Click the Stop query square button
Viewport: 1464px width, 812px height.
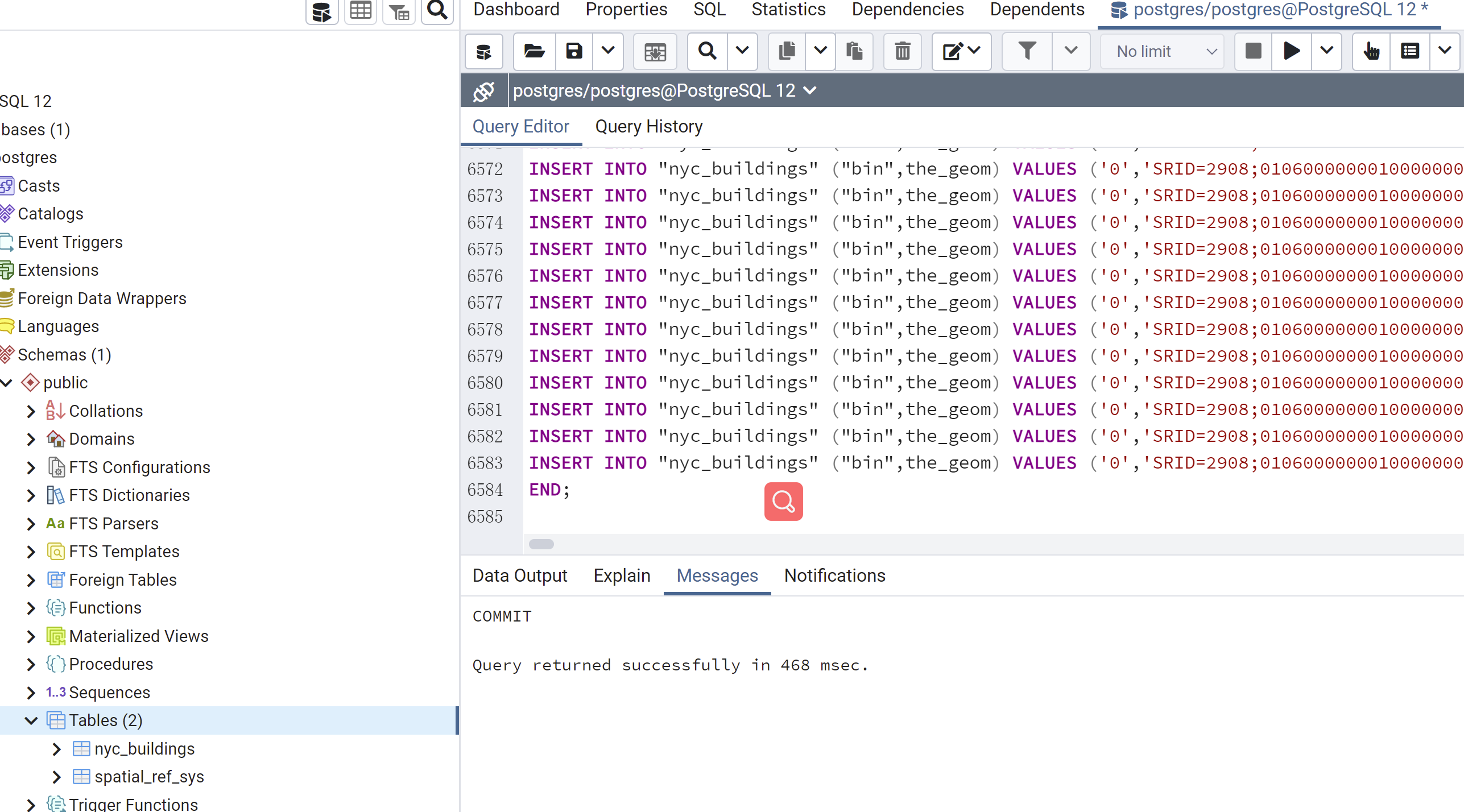pos(1253,51)
